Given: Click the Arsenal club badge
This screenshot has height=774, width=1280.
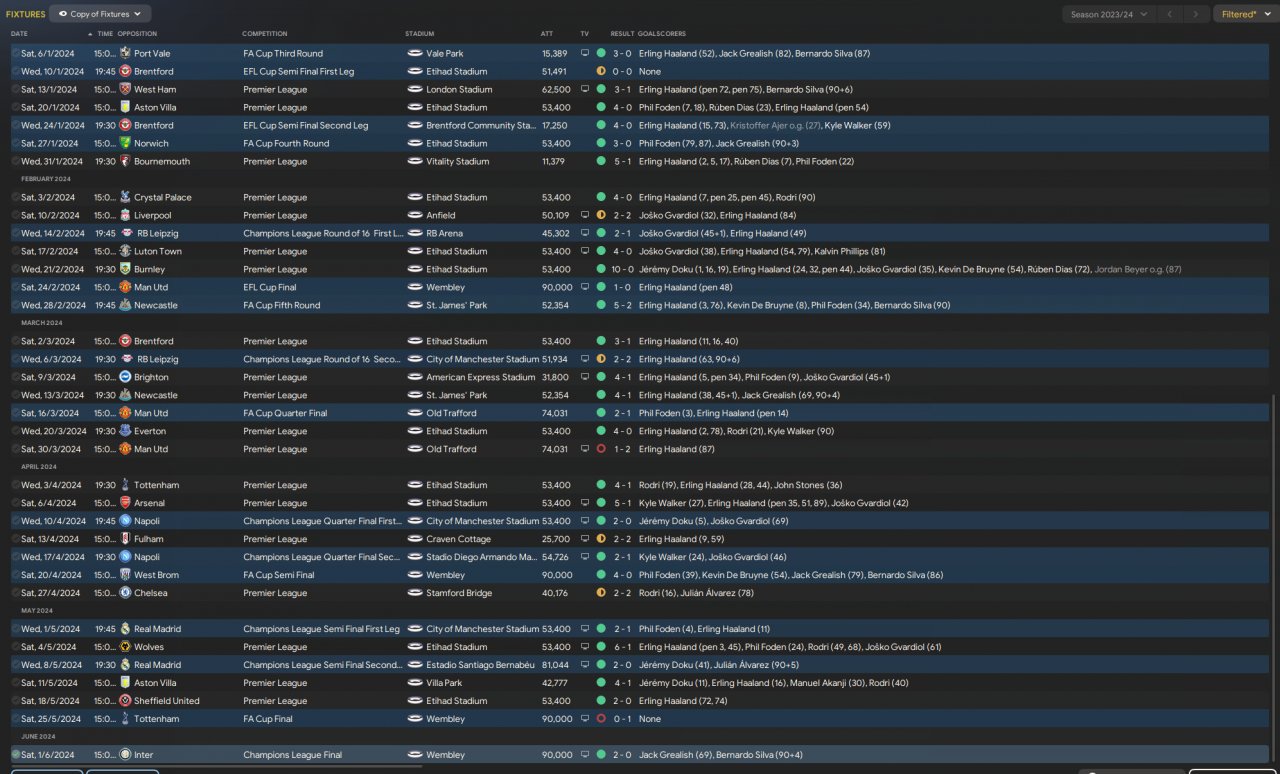Looking at the screenshot, I should [125, 503].
